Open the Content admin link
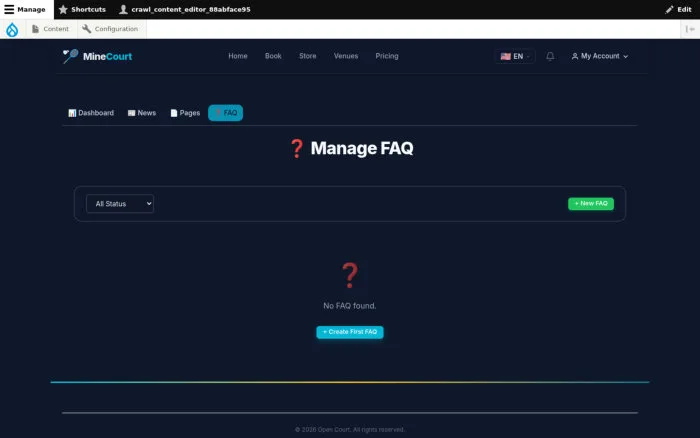Screen dimensions: 700x438 [x=50, y=29]
